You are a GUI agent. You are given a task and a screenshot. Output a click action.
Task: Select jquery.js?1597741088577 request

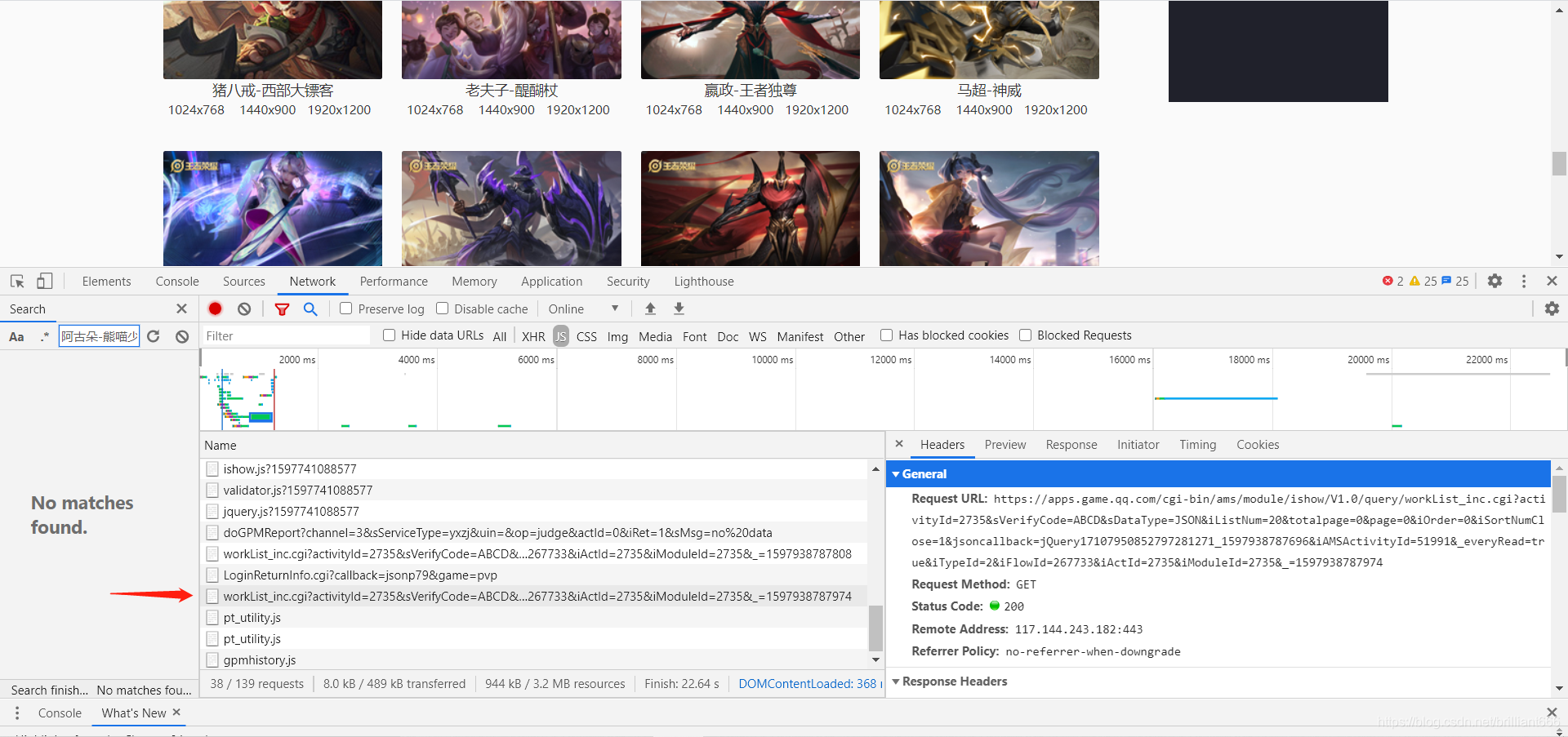(x=534, y=511)
